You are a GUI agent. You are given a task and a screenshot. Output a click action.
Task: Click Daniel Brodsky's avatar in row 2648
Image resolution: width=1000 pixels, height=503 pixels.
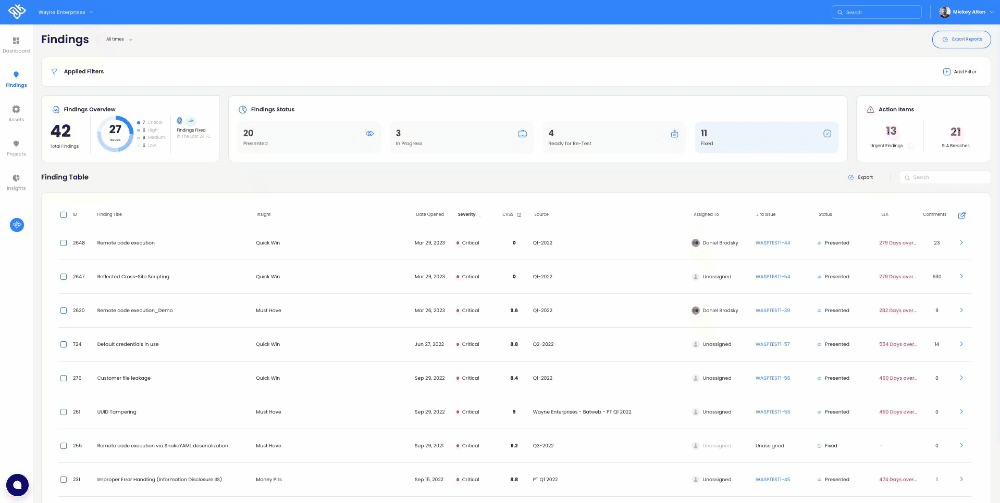pyautogui.click(x=696, y=243)
